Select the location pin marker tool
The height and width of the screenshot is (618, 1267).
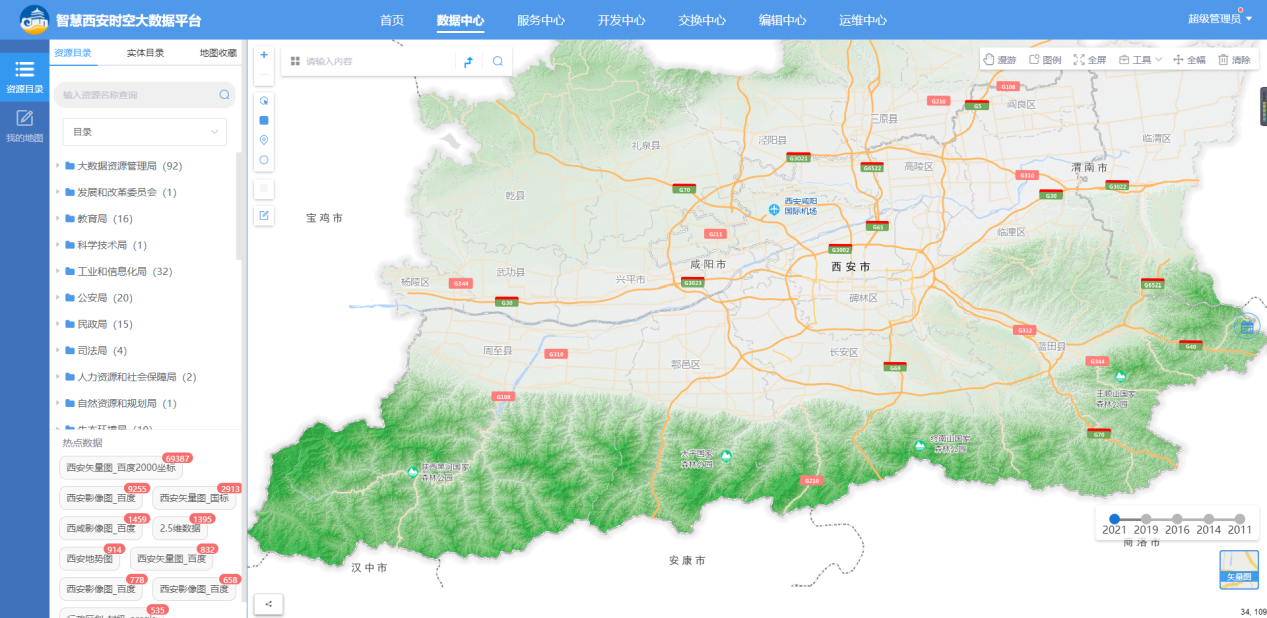pos(264,140)
